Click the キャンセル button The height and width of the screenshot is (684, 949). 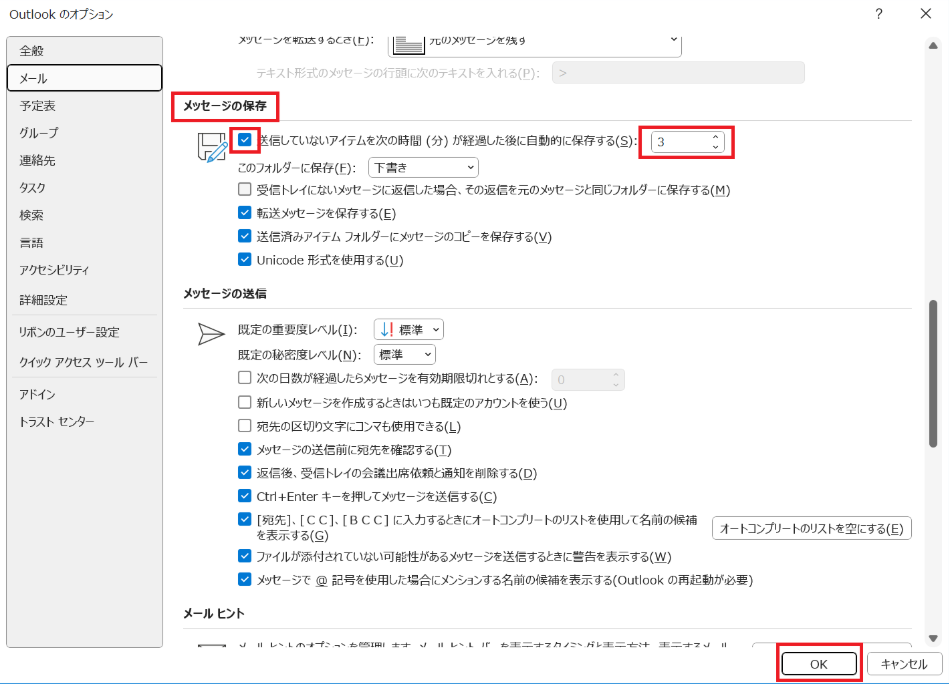point(904,664)
